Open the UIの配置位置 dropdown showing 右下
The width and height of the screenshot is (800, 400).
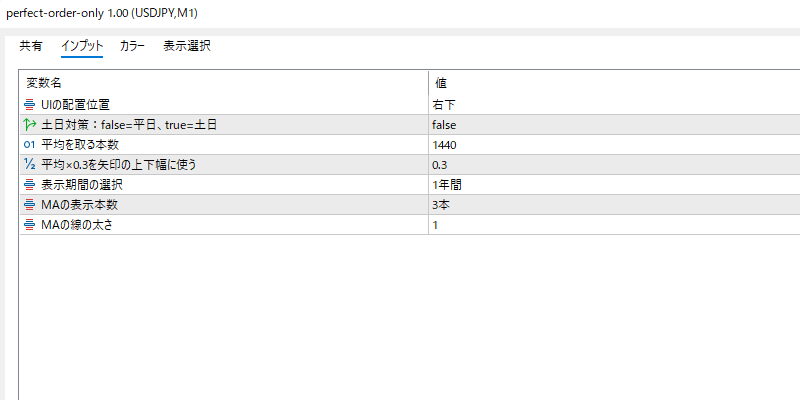(x=444, y=104)
